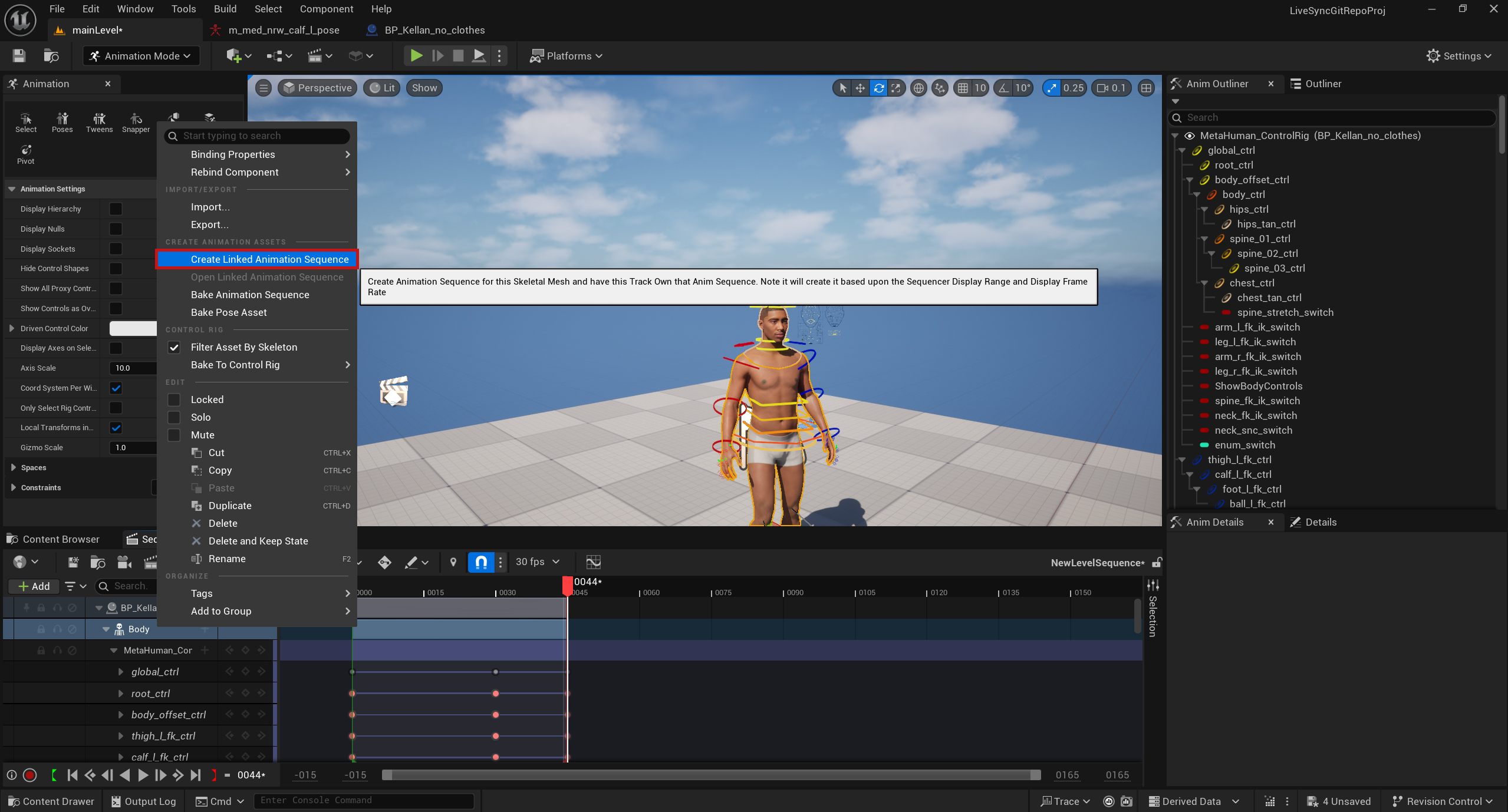Expand global_ctrl track in sequencer
Viewport: 1508px width, 812px height.
120,672
